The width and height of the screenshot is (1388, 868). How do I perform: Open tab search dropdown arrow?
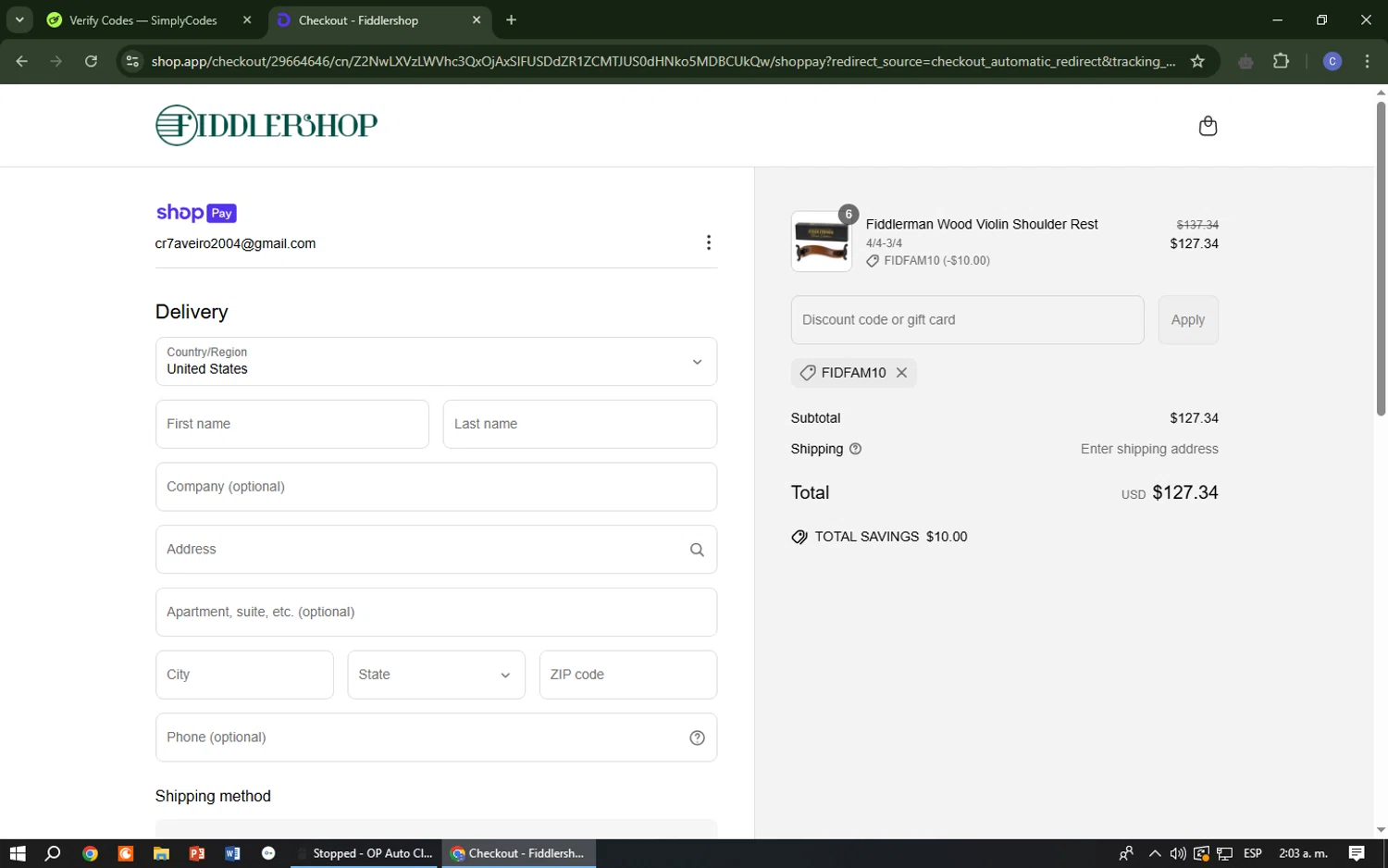coord(19,19)
